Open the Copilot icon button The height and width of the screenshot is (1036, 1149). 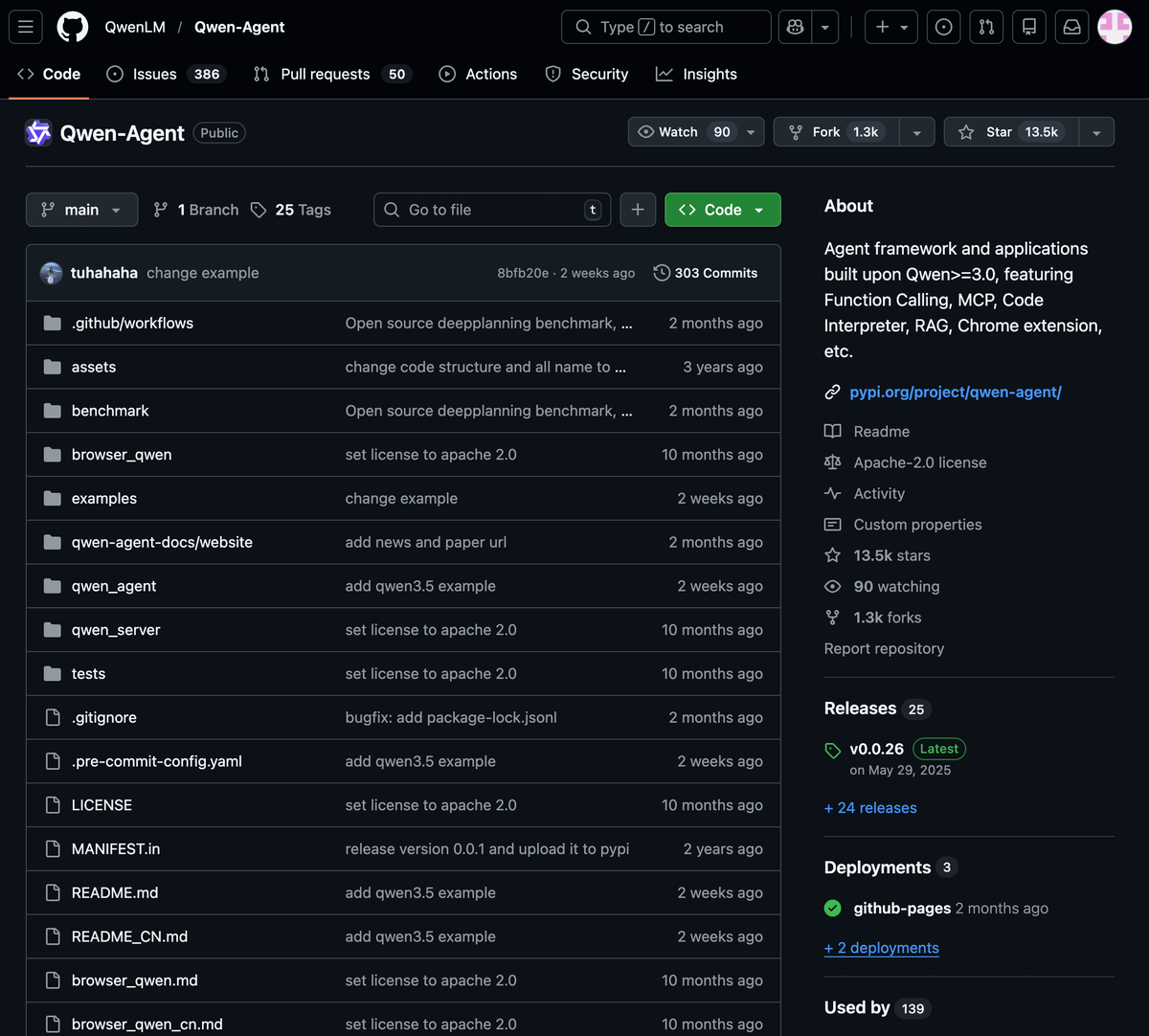coord(795,27)
